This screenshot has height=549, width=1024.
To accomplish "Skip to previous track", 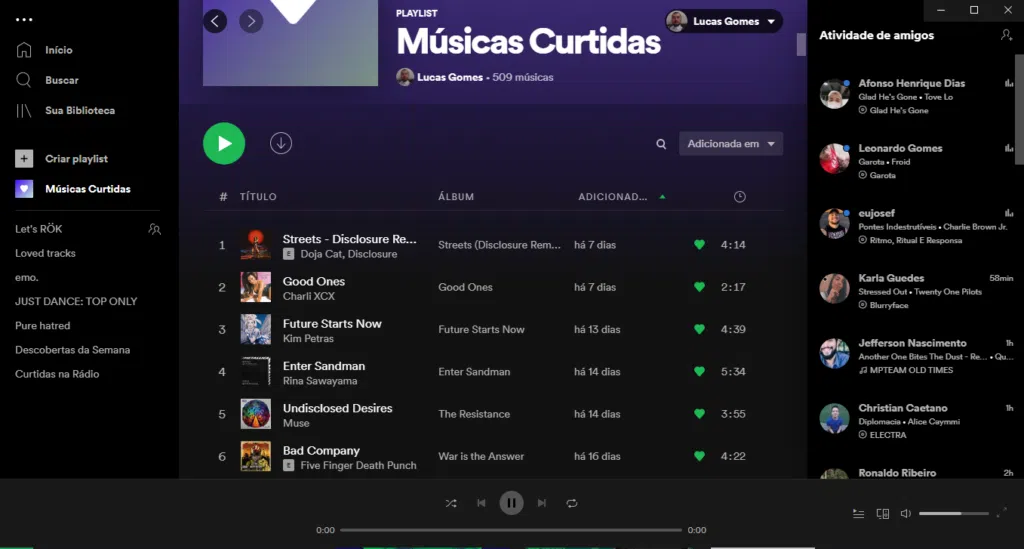I will click(481, 503).
